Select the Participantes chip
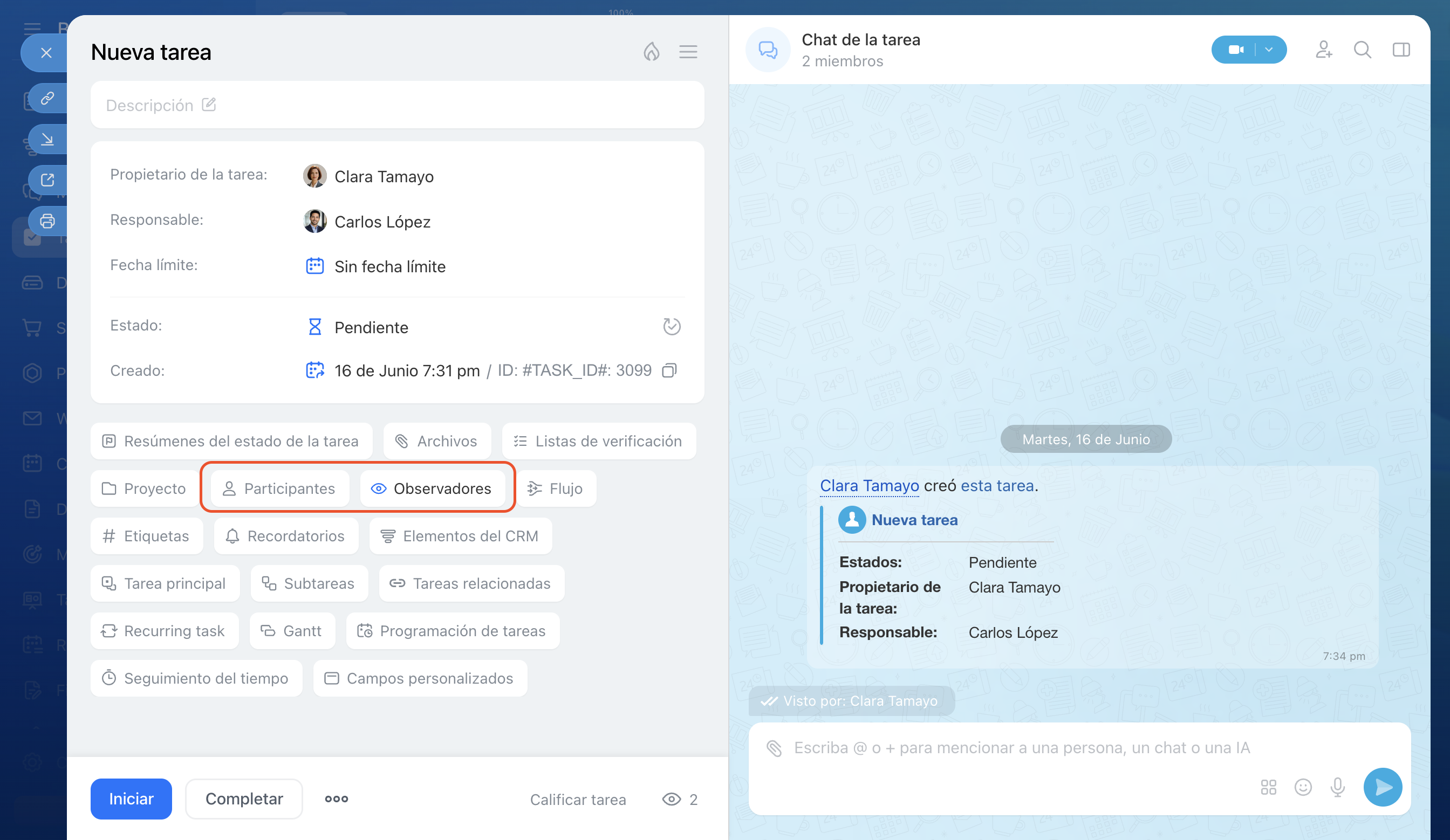The image size is (1450, 840). (x=280, y=488)
